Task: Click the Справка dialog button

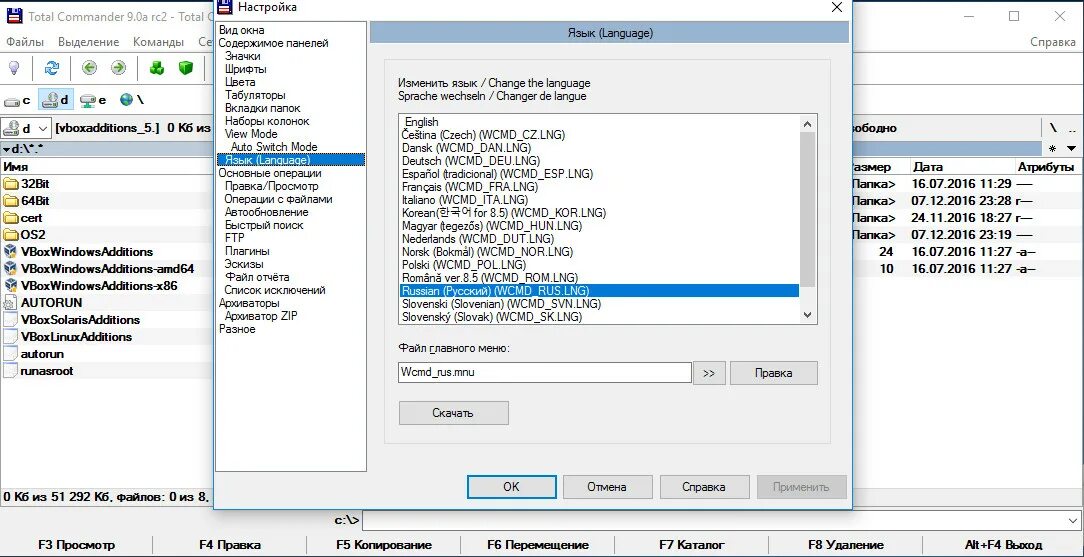Action: tap(704, 487)
